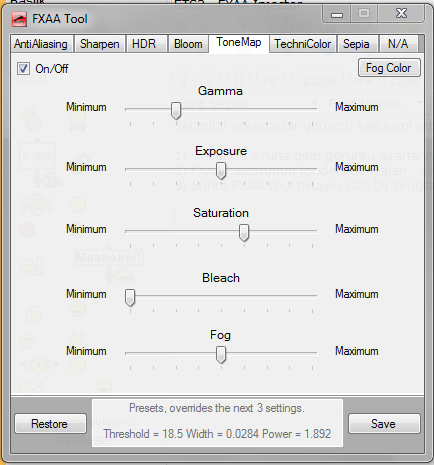Image resolution: width=434 pixels, height=465 pixels.
Task: Go to the Bloom tab
Action: (x=188, y=44)
